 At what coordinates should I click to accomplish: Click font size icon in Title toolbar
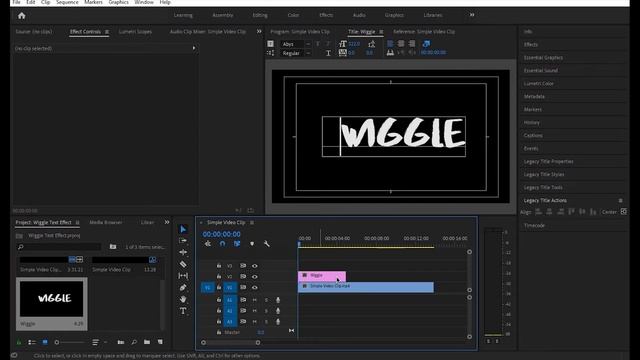point(342,44)
